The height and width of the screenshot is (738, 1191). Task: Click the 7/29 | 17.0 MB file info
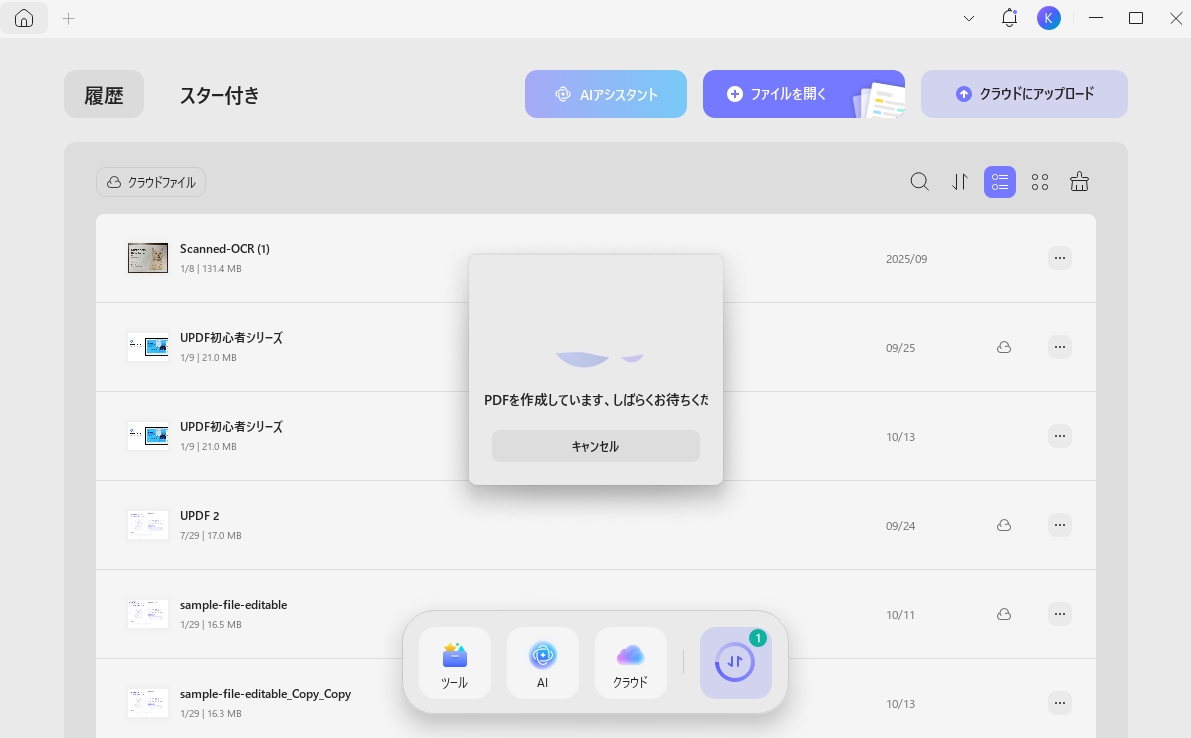point(210,535)
